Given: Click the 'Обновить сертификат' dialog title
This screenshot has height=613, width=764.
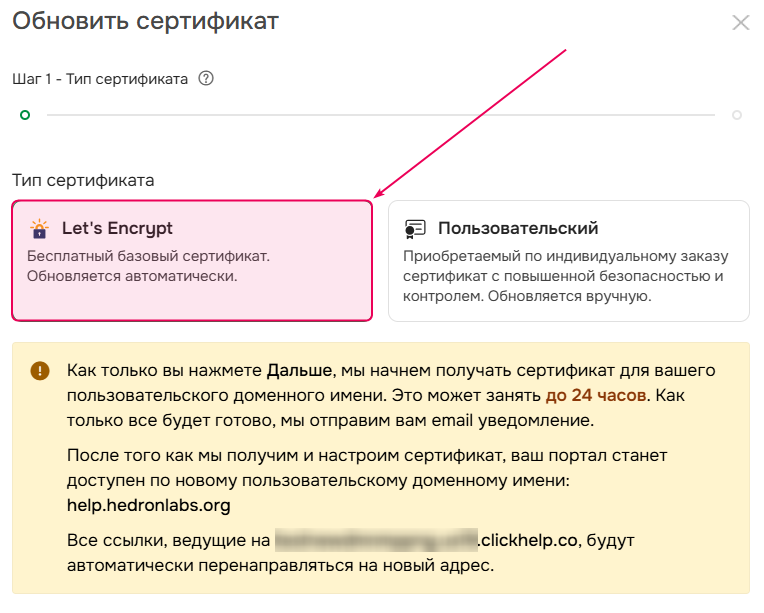Looking at the screenshot, I should point(145,21).
